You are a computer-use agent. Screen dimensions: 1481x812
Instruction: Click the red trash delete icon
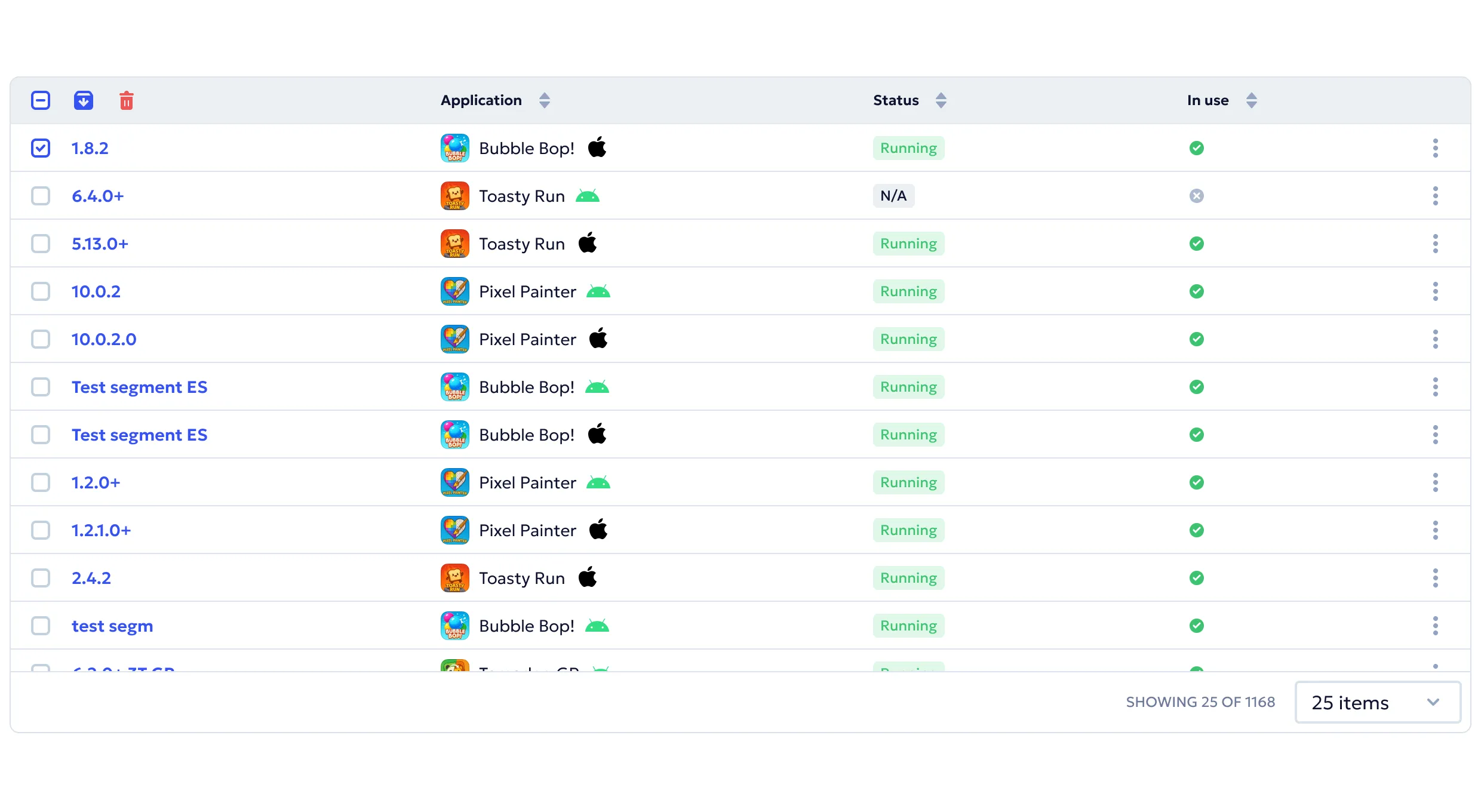[126, 100]
